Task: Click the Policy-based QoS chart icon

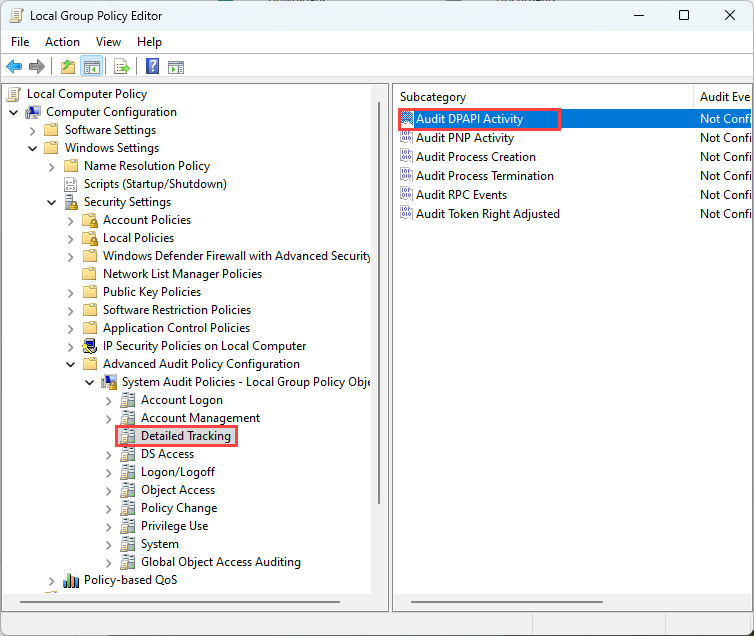Action: [x=71, y=580]
